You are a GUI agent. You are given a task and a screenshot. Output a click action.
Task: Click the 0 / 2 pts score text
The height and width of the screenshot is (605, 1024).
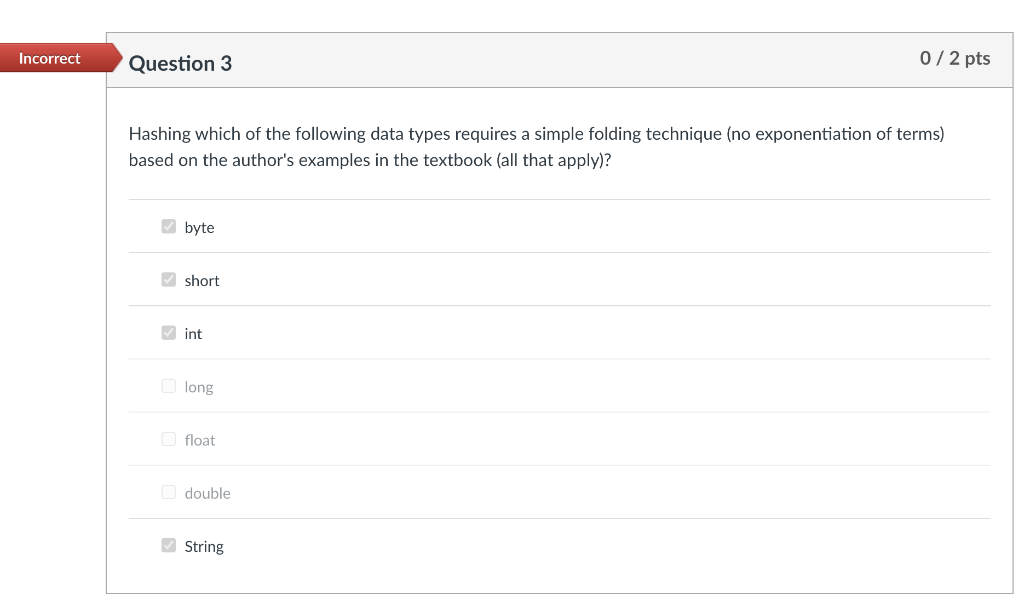point(956,58)
